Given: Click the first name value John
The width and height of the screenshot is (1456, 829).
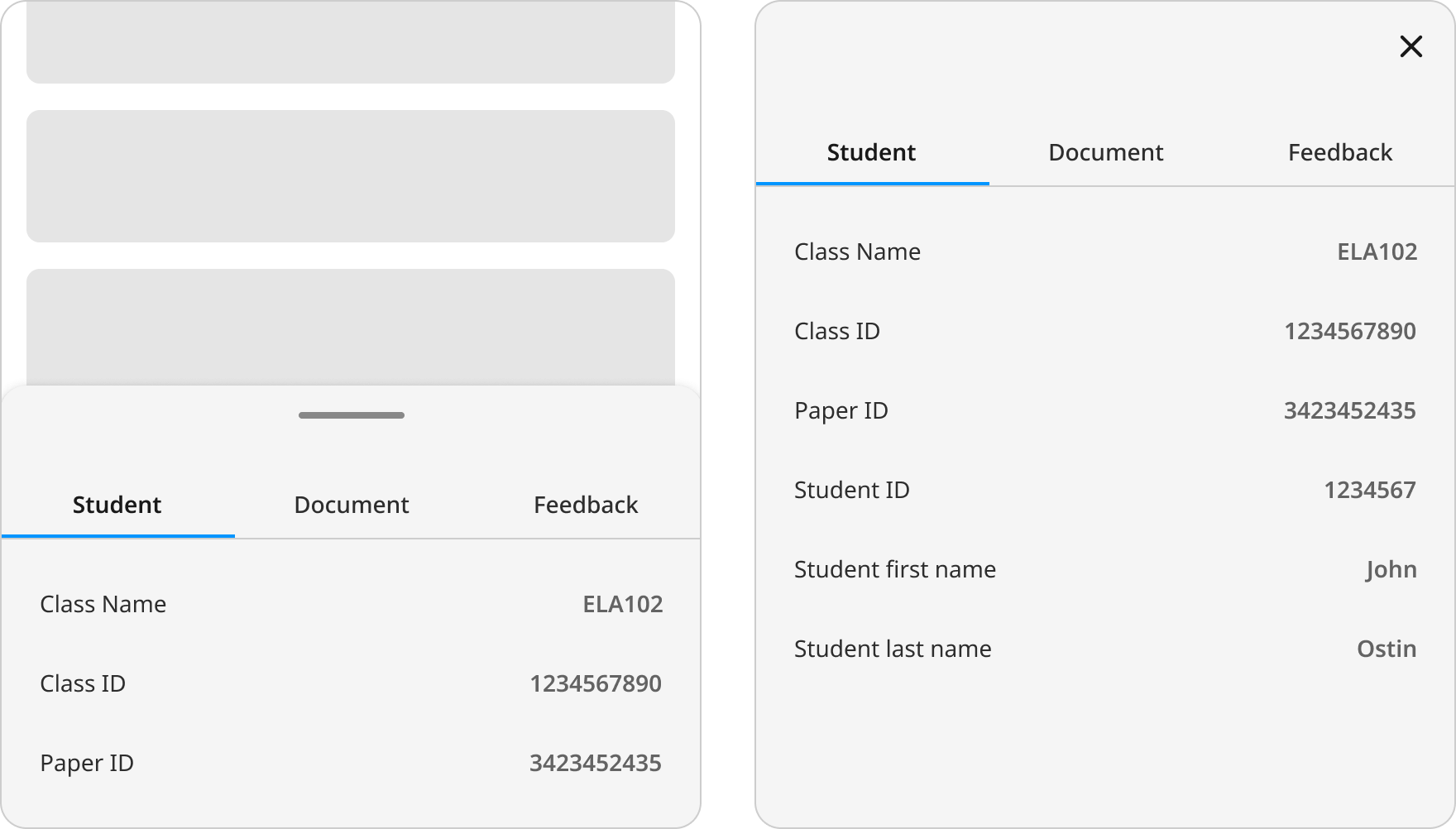Looking at the screenshot, I should point(1391,570).
